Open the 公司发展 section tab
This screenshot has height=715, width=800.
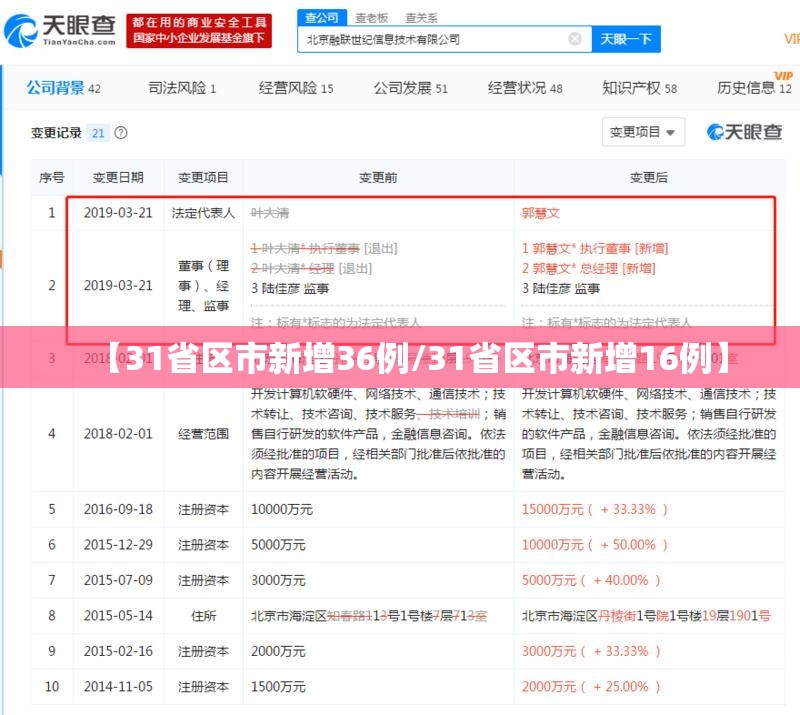(x=411, y=88)
